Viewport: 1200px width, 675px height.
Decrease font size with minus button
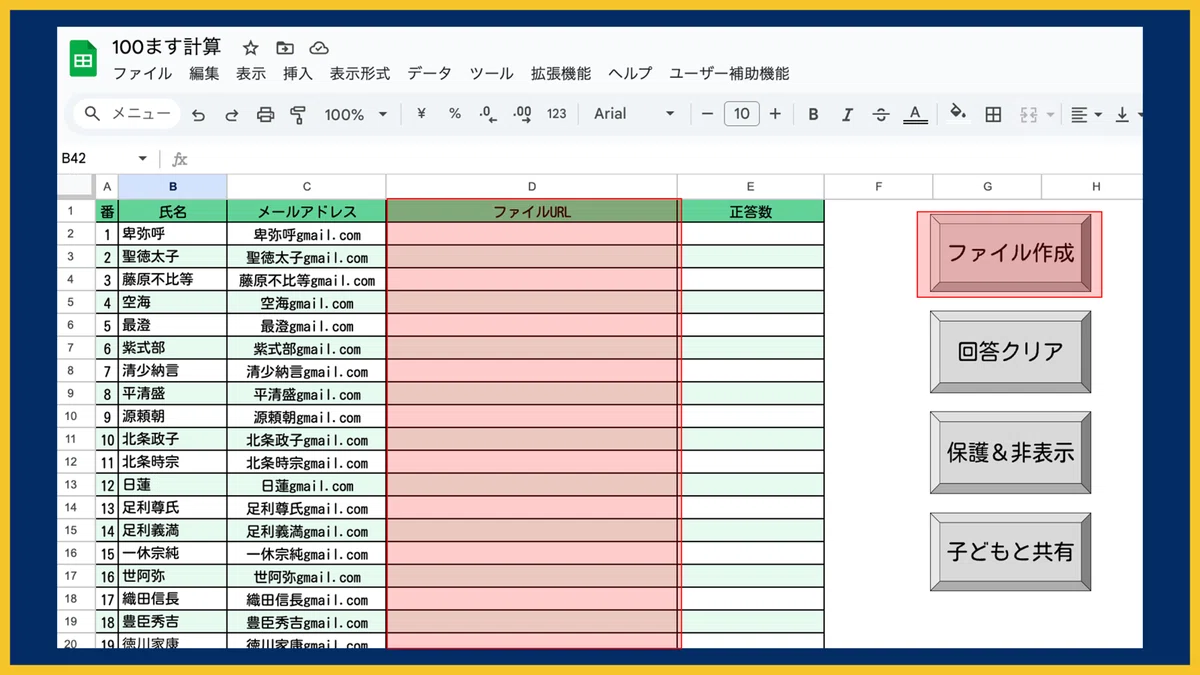[x=708, y=114]
